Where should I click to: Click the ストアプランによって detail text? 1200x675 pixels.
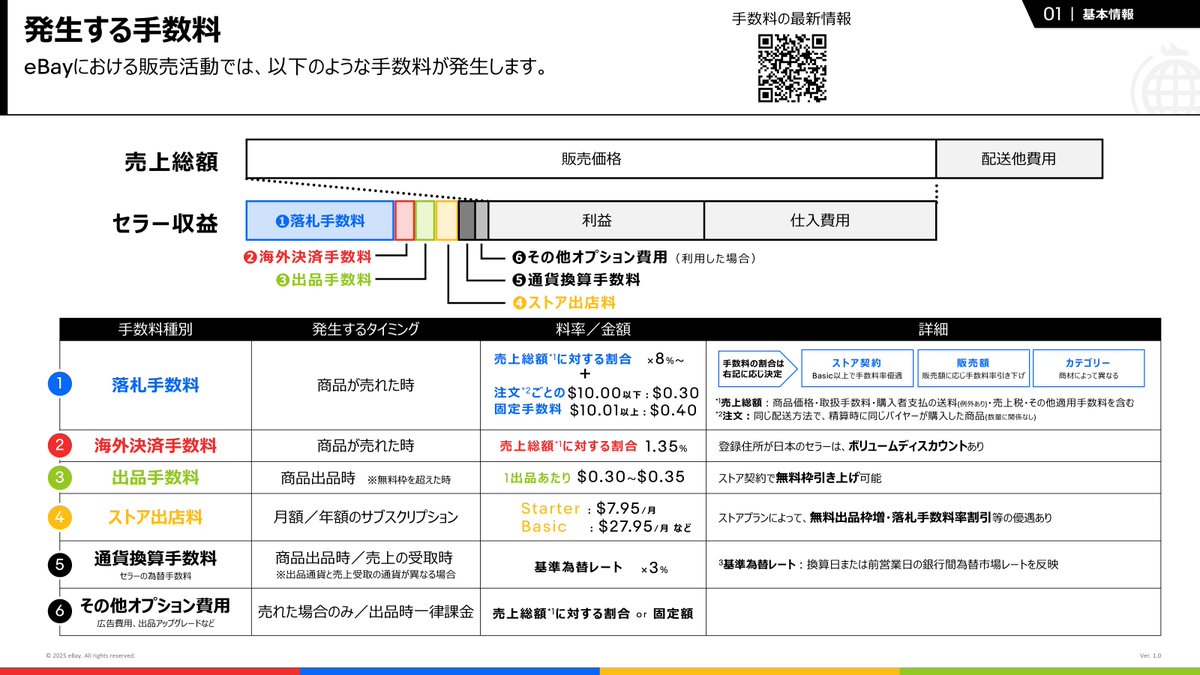[x=885, y=518]
